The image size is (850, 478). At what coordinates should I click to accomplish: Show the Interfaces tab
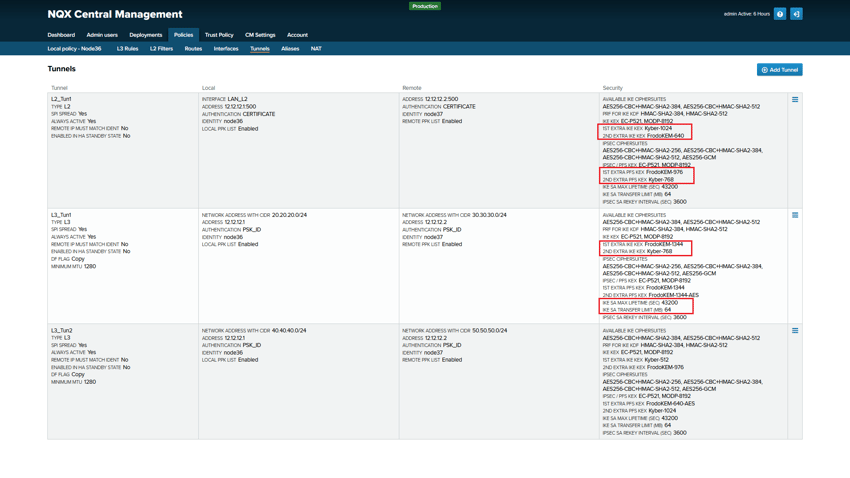[x=226, y=49]
